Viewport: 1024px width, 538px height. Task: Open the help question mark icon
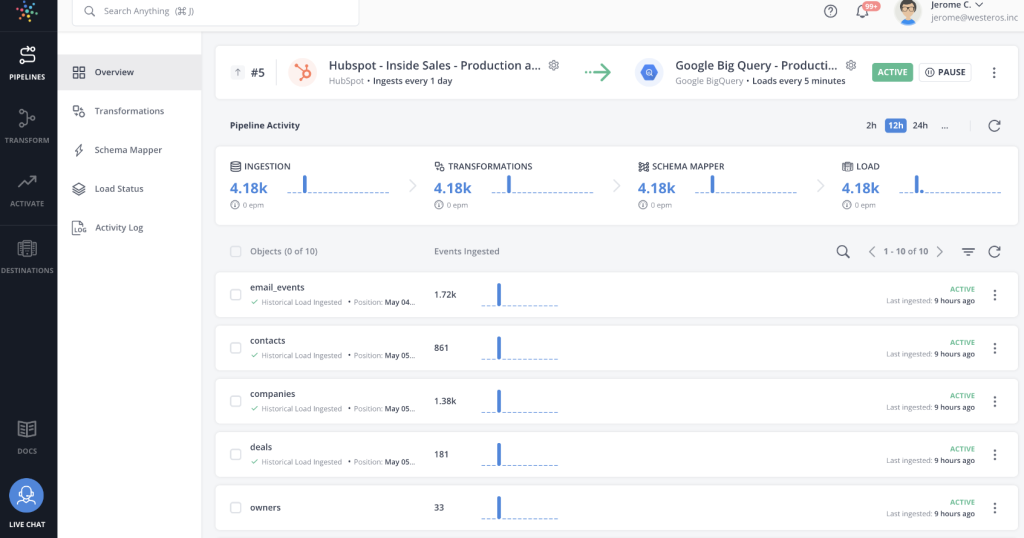pyautogui.click(x=830, y=11)
